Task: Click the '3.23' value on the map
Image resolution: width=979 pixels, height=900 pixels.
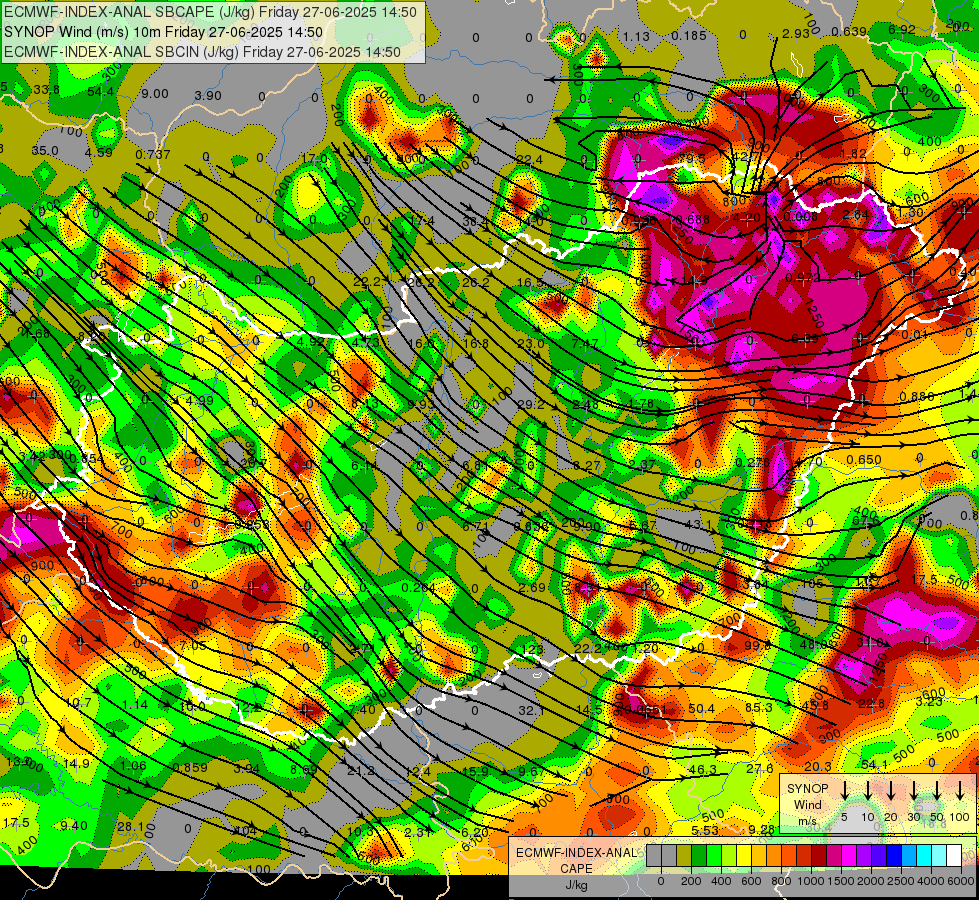Action: [929, 701]
